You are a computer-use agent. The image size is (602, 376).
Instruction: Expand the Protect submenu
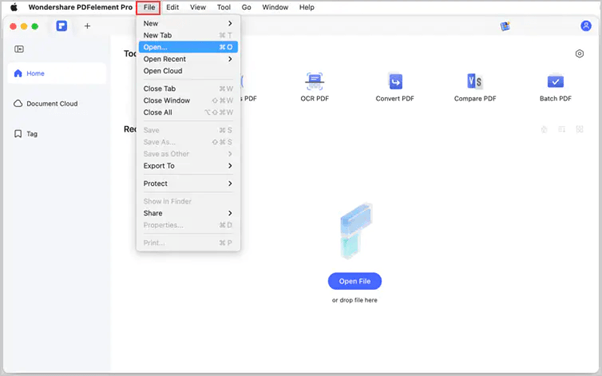[x=188, y=184]
